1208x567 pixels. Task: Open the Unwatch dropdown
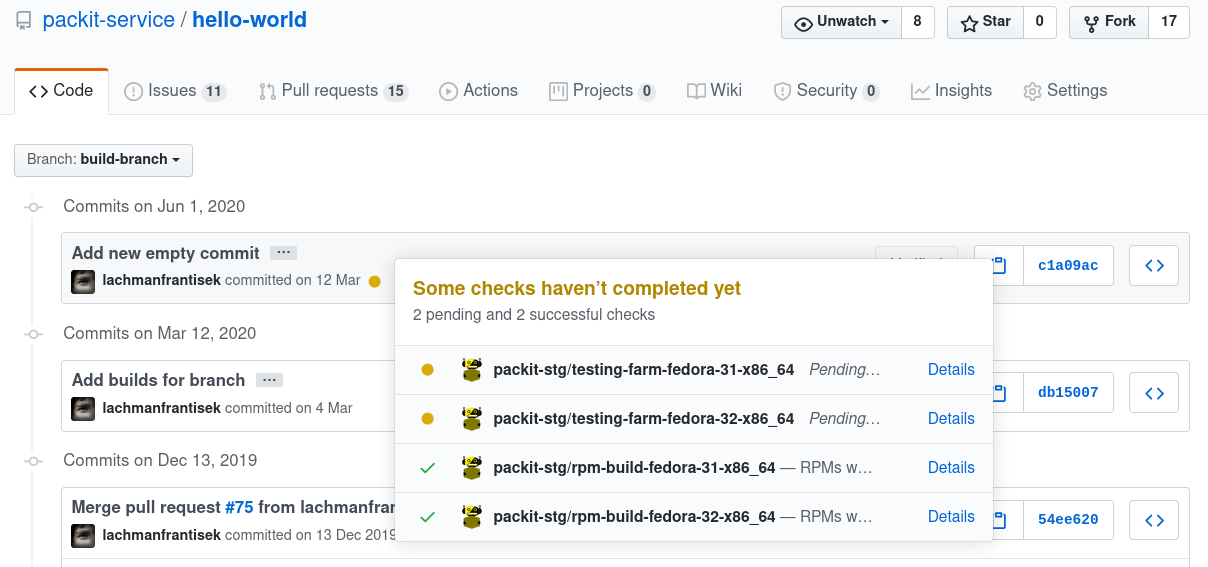[x=841, y=22]
